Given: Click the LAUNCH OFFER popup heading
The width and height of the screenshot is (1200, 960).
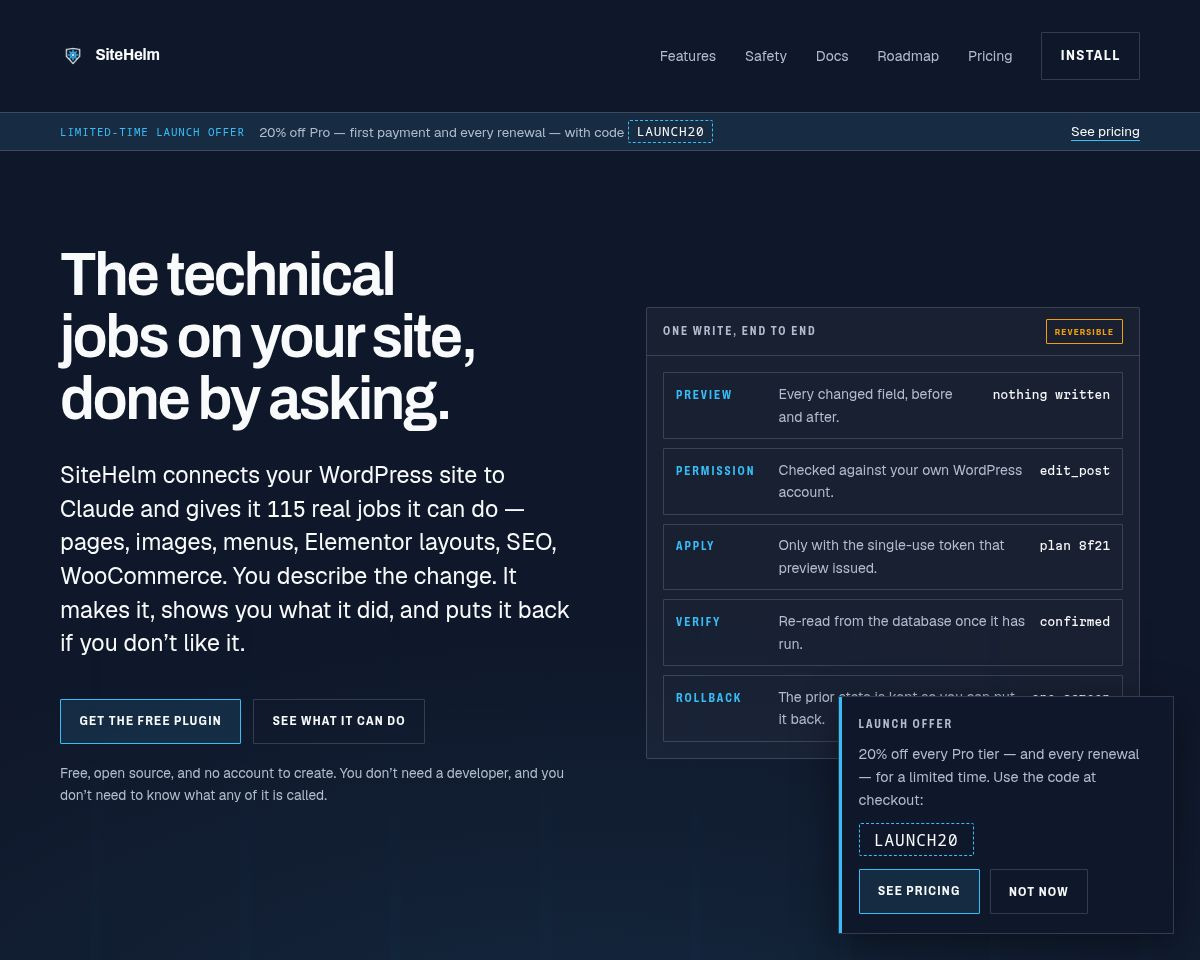Looking at the screenshot, I should [905, 724].
